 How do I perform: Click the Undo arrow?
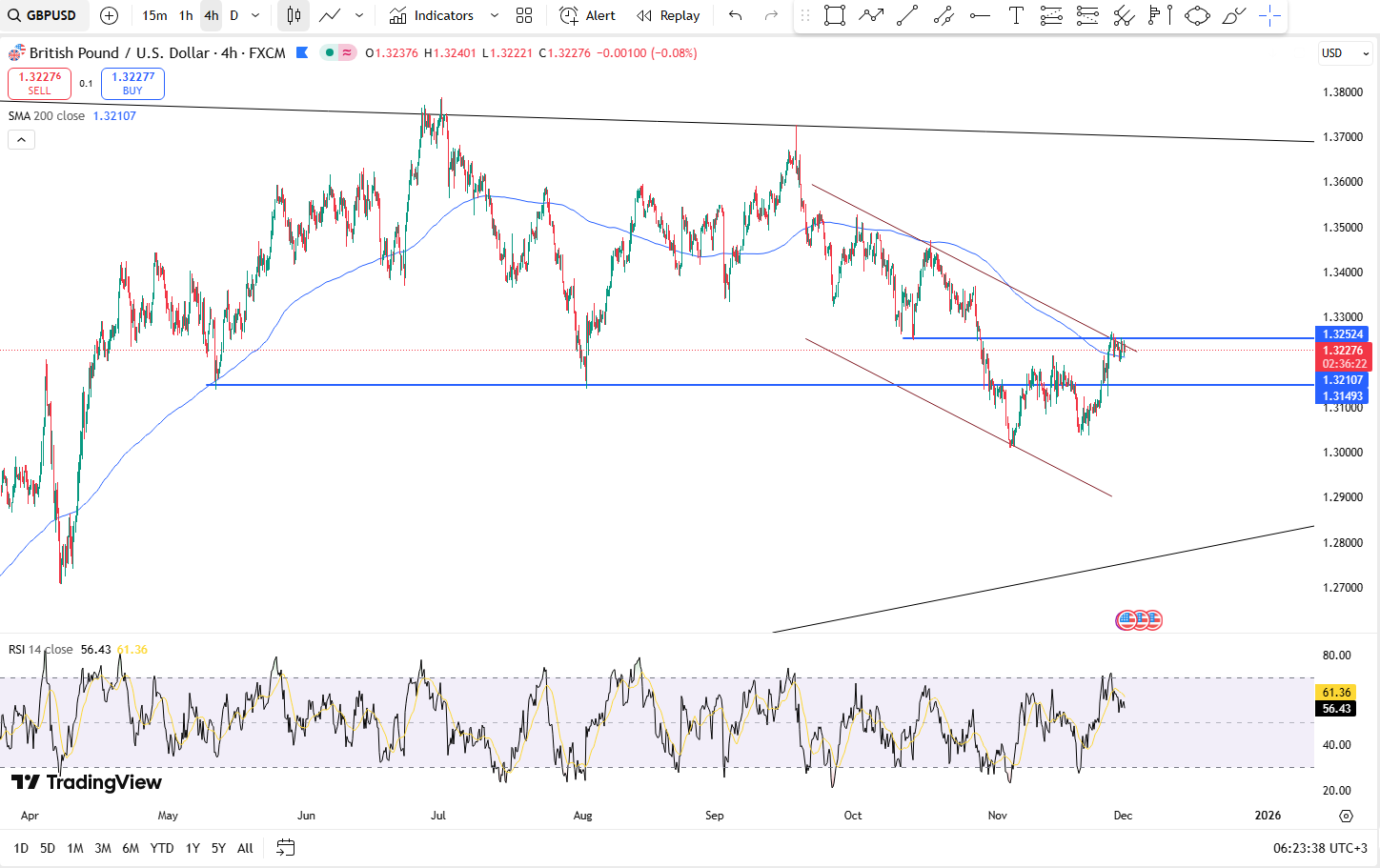(735, 15)
